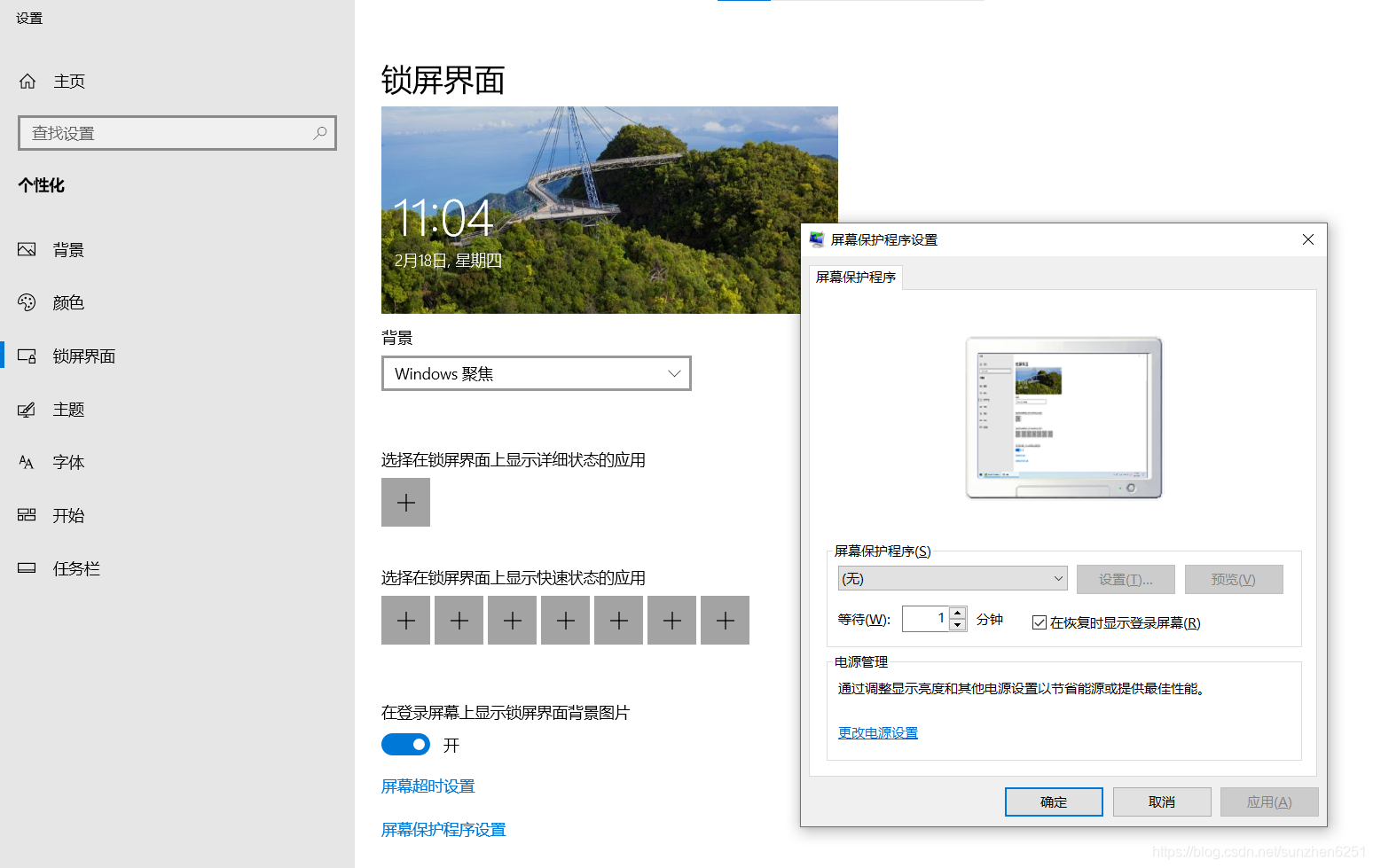Click 确定 button in dialog
The height and width of the screenshot is (868, 1373).
(x=1054, y=802)
